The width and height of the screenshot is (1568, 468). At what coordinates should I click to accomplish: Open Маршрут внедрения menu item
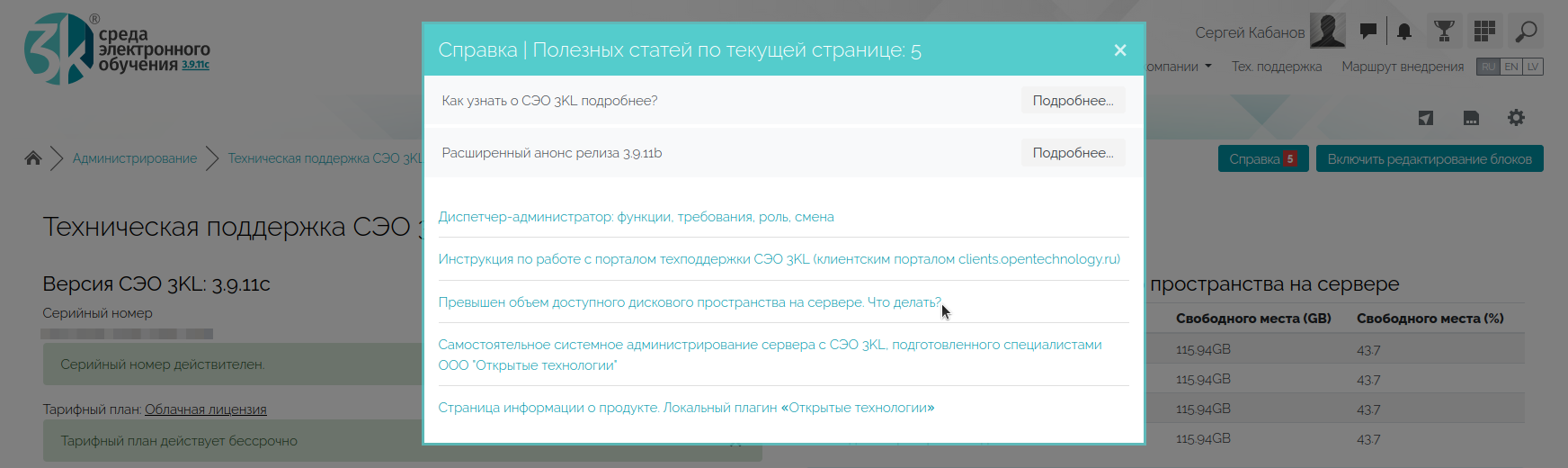point(1402,67)
